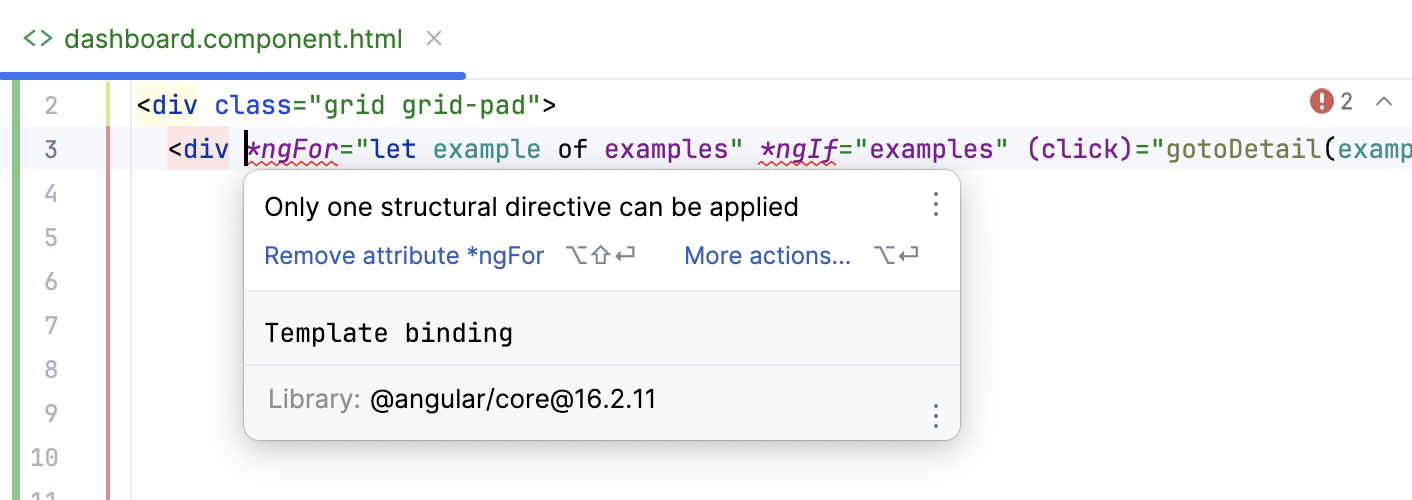Screen dimensions: 1412x500
Task: Click the "grid grid-pad" class value
Action: click(470, 105)
